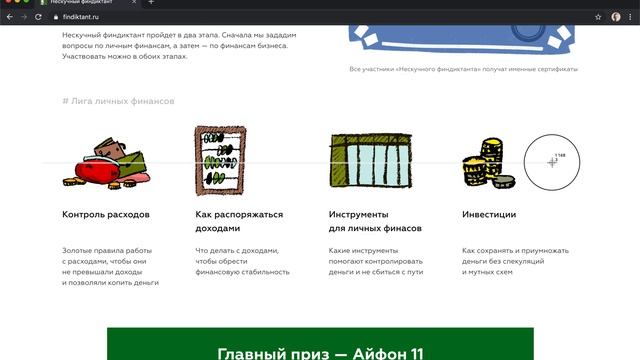The image size is (640, 360).
Task: Click the heading Инвестиции
Action: (489, 214)
